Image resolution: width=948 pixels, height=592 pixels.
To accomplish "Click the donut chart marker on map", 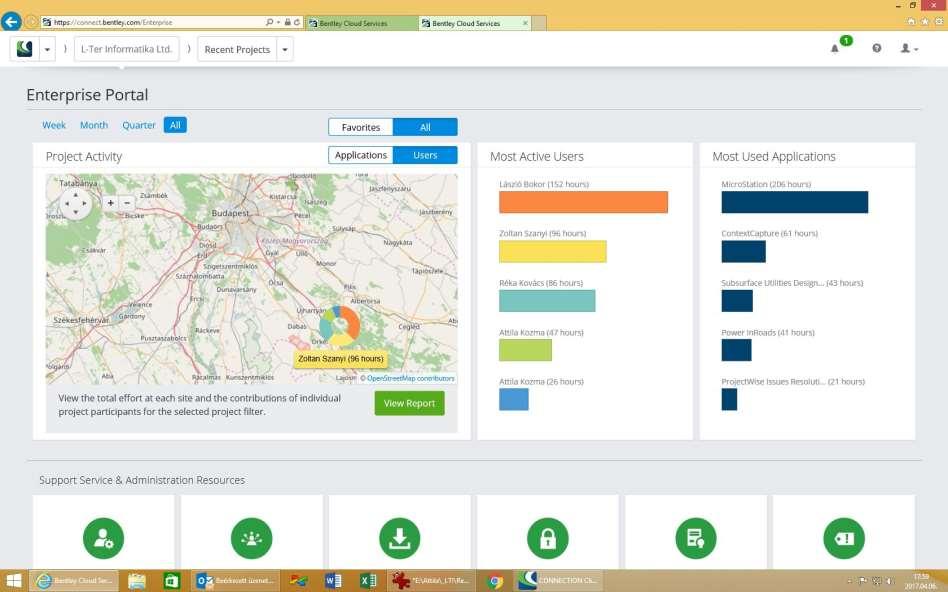I will click(340, 325).
